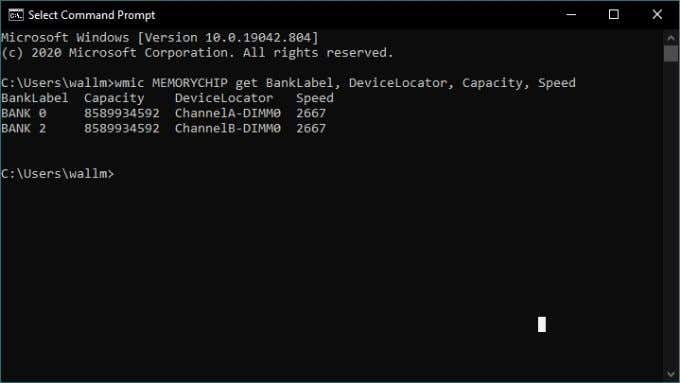Screen dimensions: 680x383
Task: Click the Capacity column header text
Action: point(114,98)
